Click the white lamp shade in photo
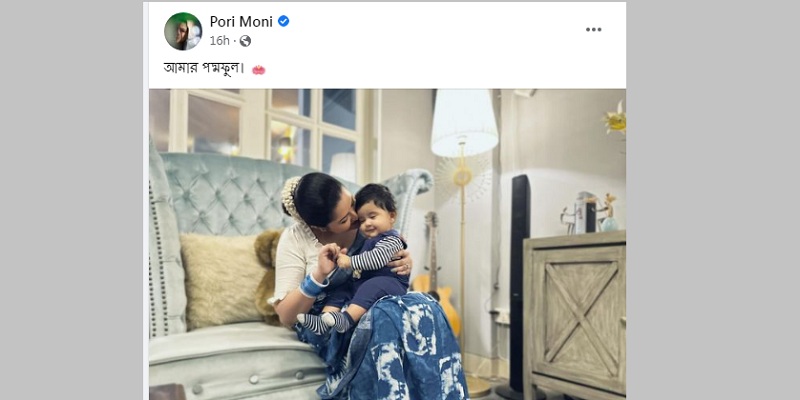 pyautogui.click(x=464, y=122)
